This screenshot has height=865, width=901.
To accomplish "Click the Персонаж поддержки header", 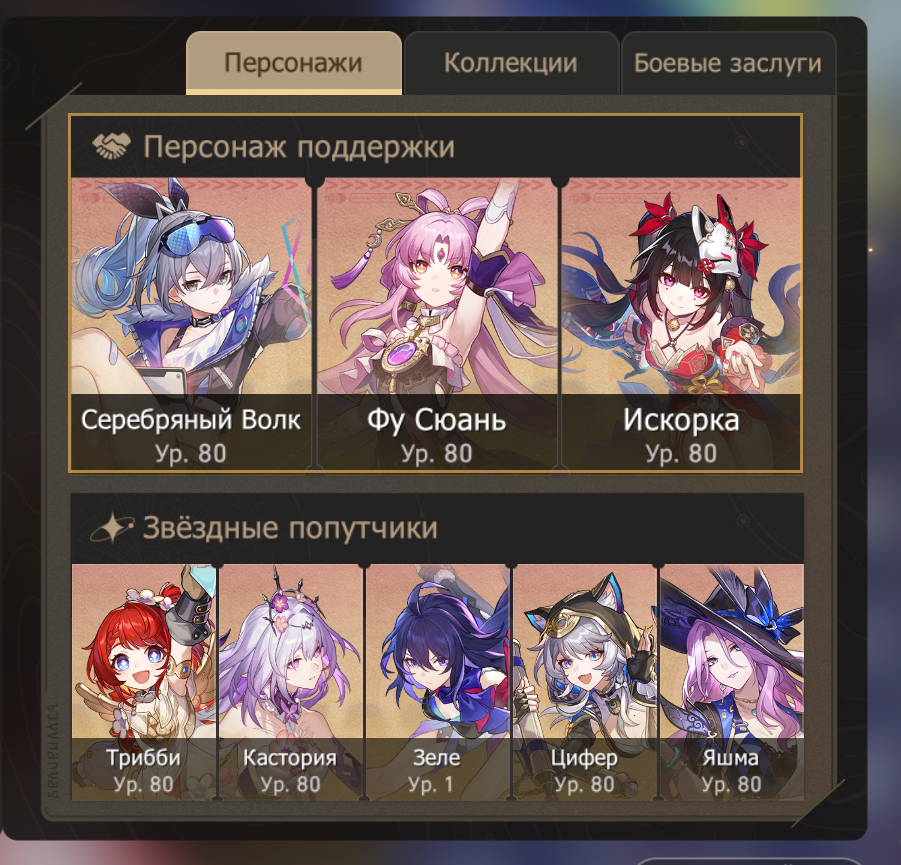I will 299,147.
